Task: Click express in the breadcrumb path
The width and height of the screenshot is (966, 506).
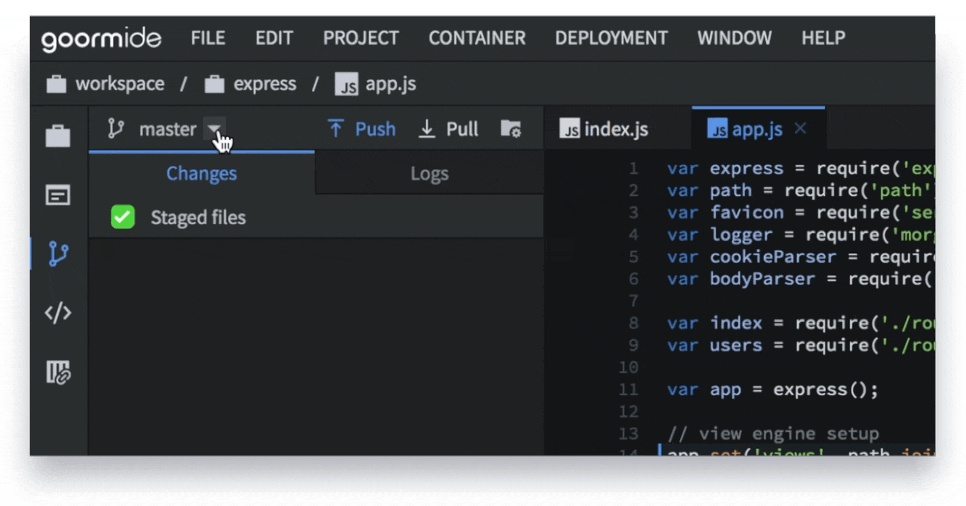Action: [265, 84]
